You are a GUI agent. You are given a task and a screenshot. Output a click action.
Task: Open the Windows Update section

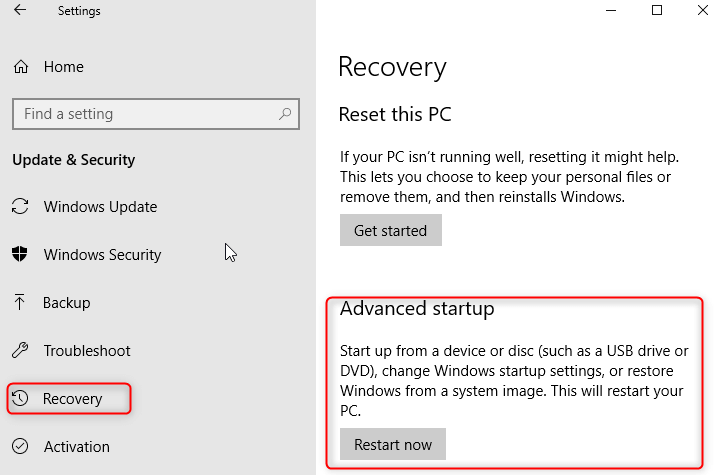[100, 207]
